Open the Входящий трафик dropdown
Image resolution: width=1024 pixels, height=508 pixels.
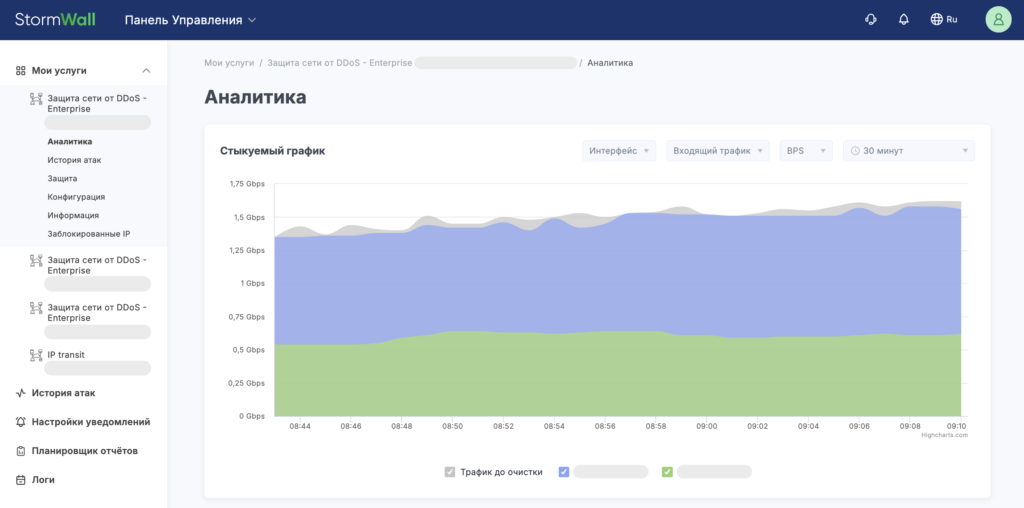click(x=718, y=151)
